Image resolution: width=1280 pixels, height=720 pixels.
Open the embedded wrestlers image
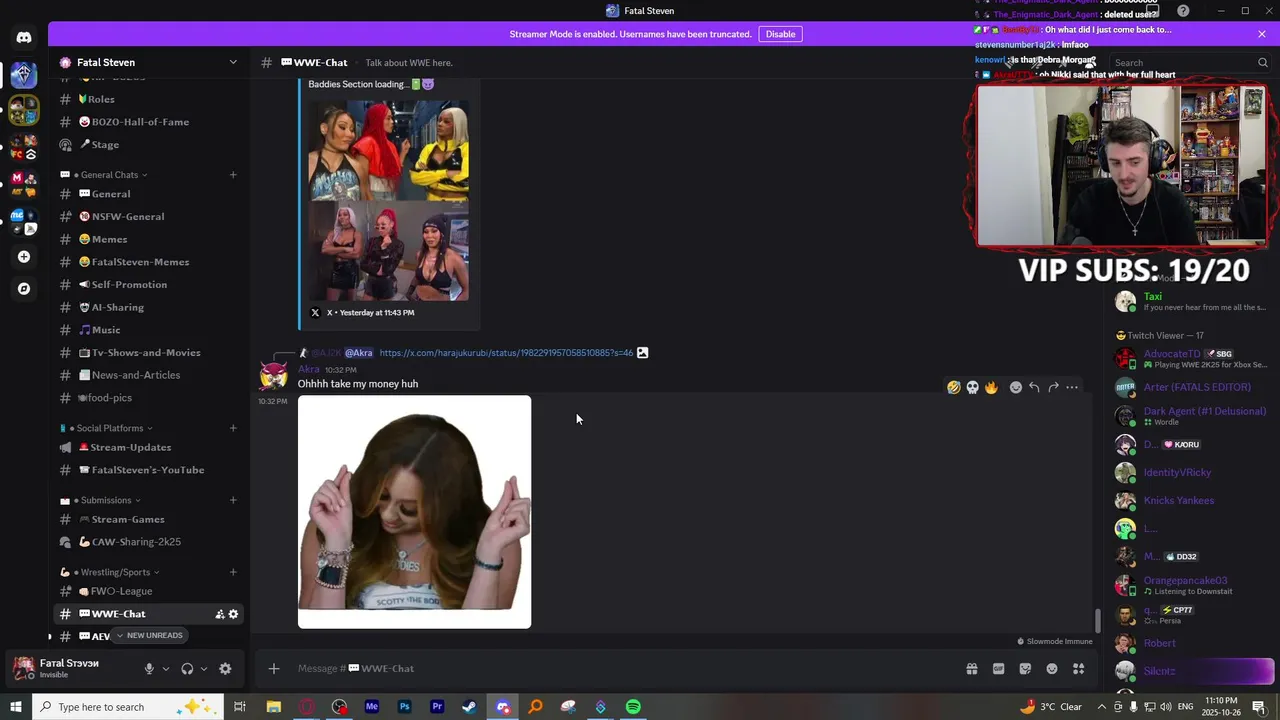[388, 200]
